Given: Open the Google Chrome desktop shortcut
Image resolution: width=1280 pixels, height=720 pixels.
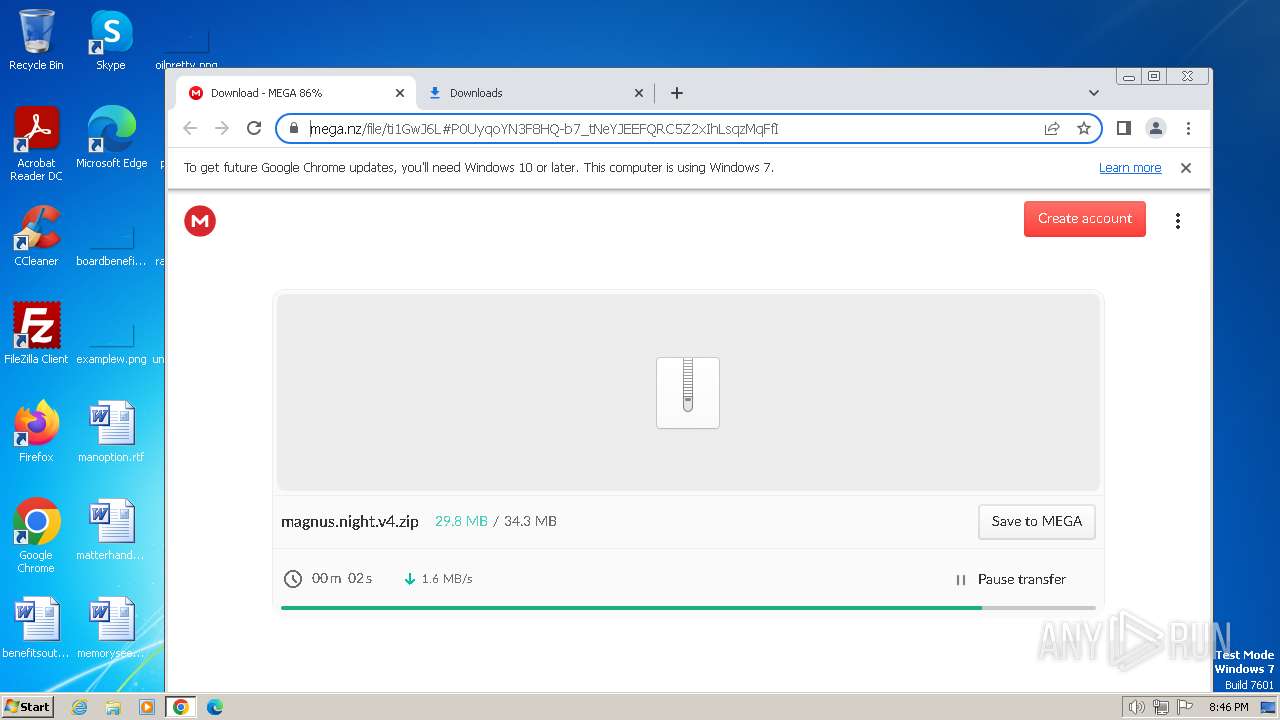Looking at the screenshot, I should (36, 536).
